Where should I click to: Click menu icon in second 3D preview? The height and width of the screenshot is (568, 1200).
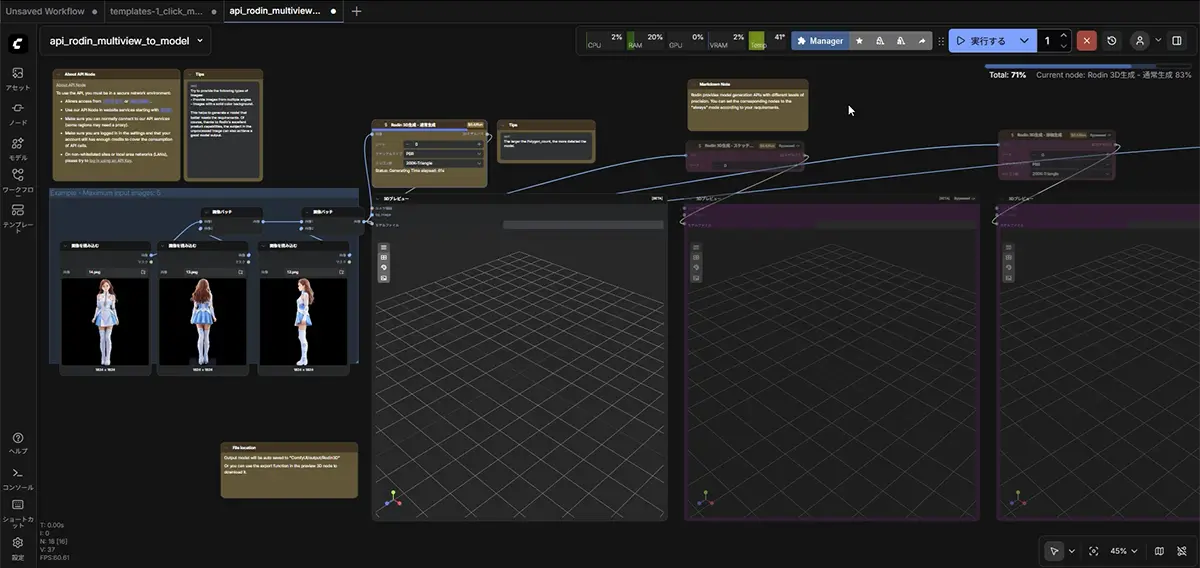pyautogui.click(x=696, y=247)
